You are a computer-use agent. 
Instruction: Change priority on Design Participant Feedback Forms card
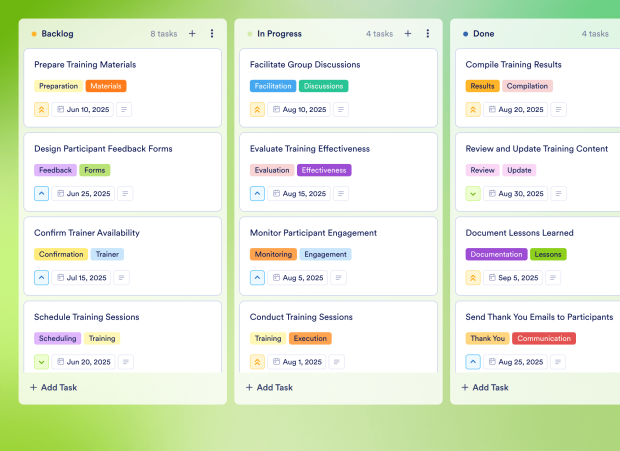pos(42,193)
